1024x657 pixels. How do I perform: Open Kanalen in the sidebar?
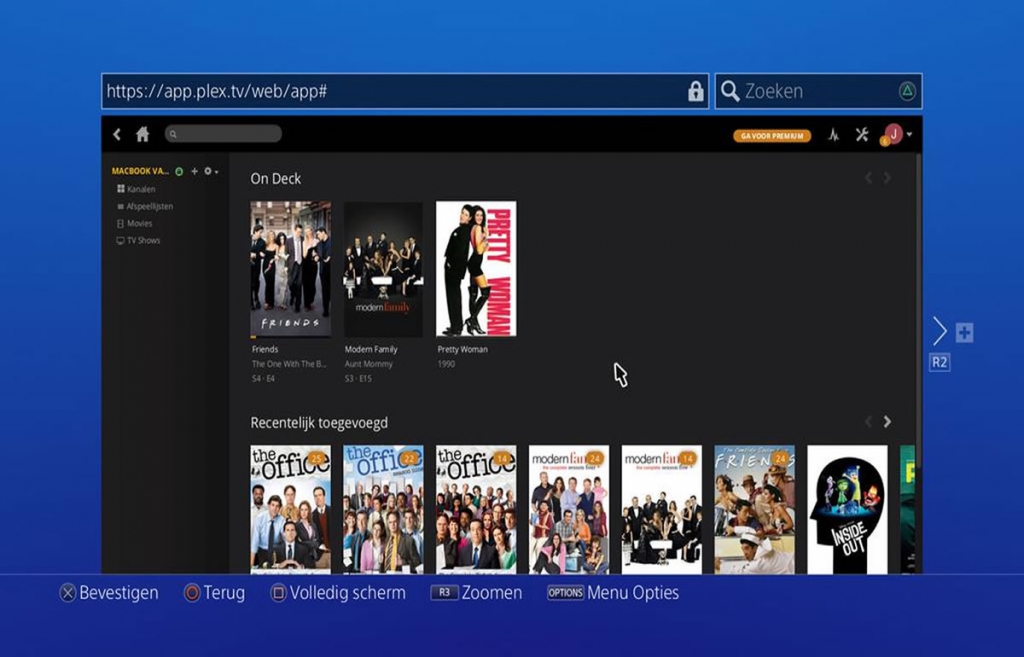(x=136, y=189)
